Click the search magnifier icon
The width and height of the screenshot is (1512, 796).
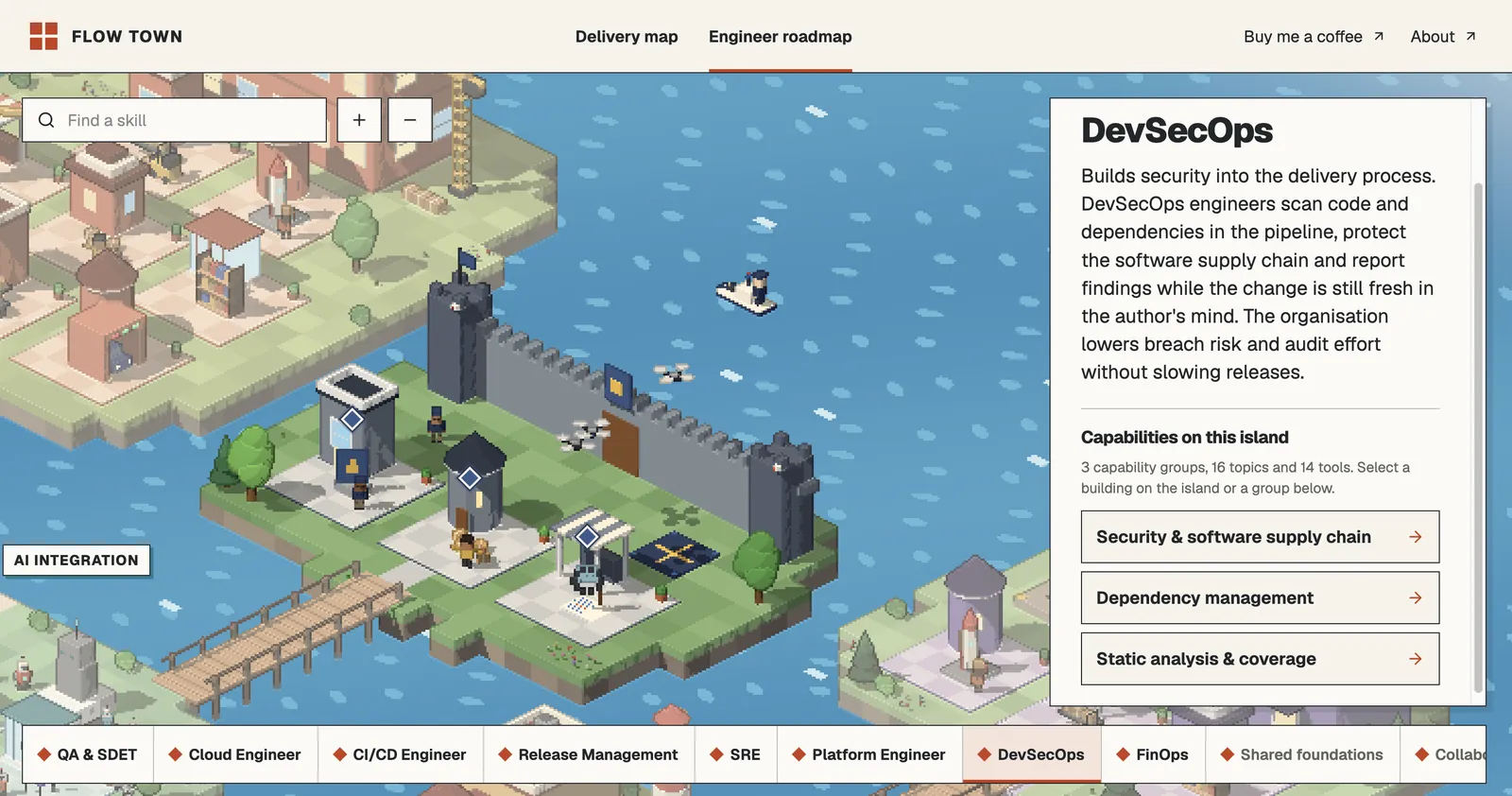click(46, 120)
